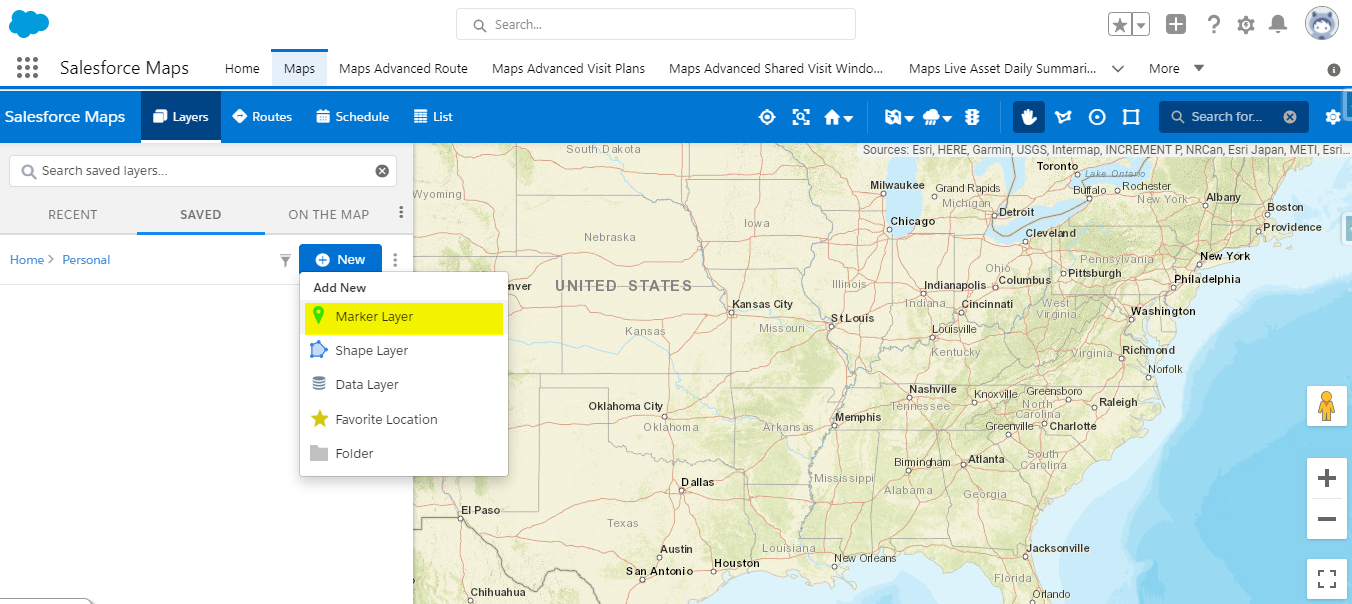1352x604 pixels.
Task: Switch to the Recent tab
Action: click(72, 214)
